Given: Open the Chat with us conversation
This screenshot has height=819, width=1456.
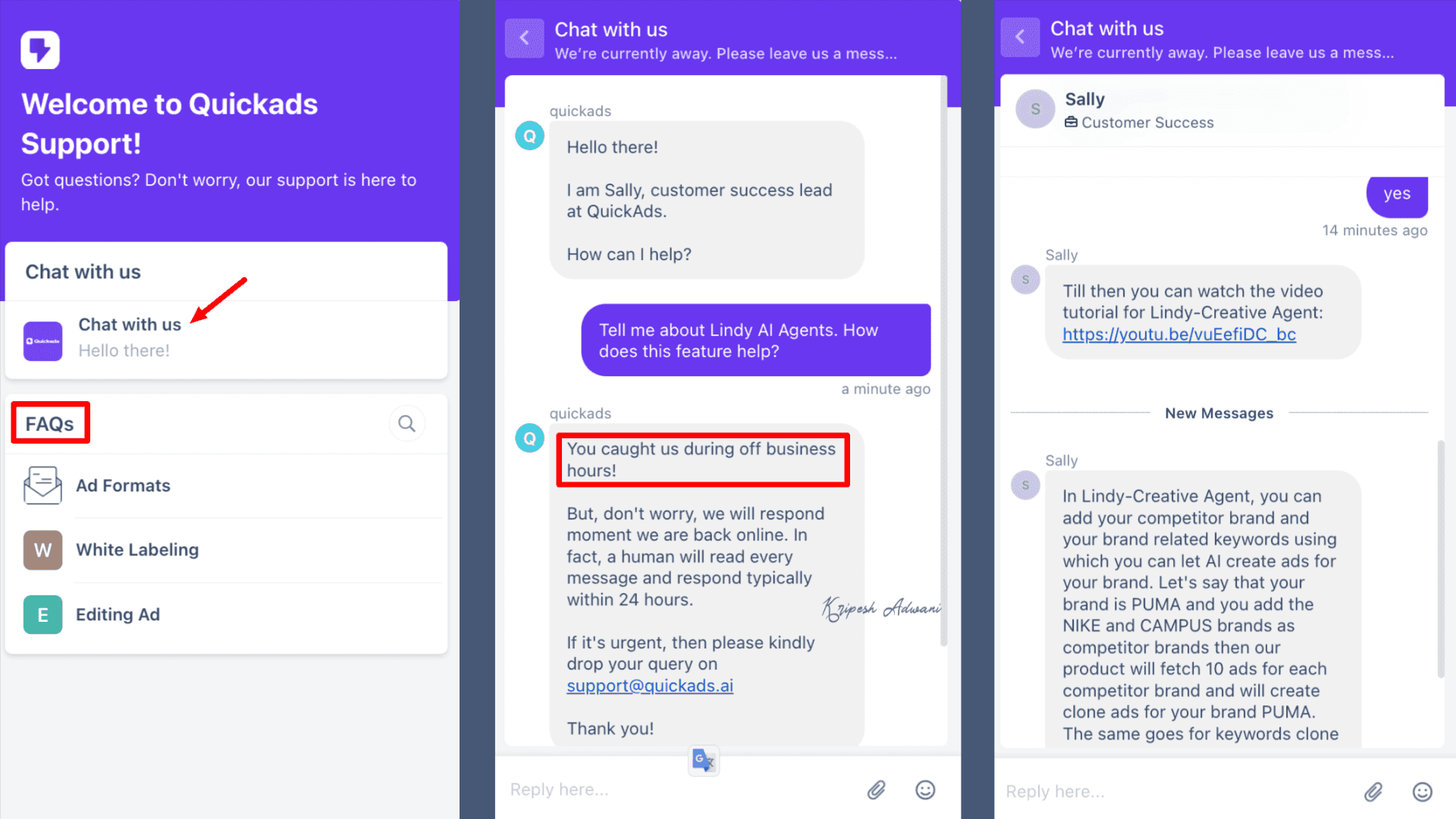Looking at the screenshot, I should [x=226, y=340].
